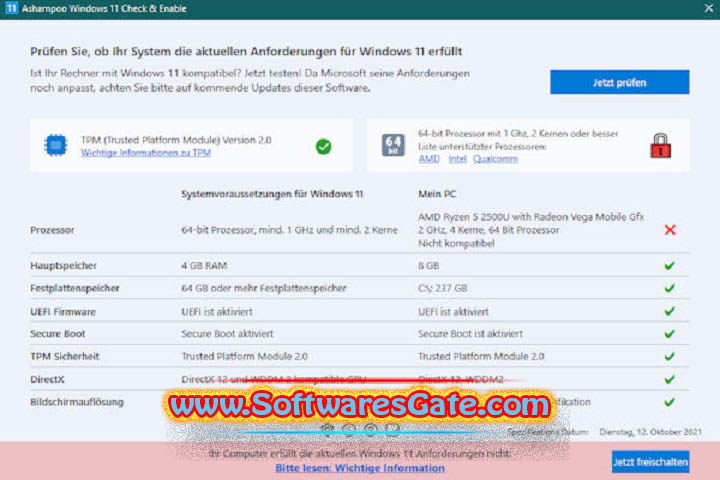The image size is (720, 480).
Task: Click the 8 GB value in Hauptspeicher row
Action: 428,265
